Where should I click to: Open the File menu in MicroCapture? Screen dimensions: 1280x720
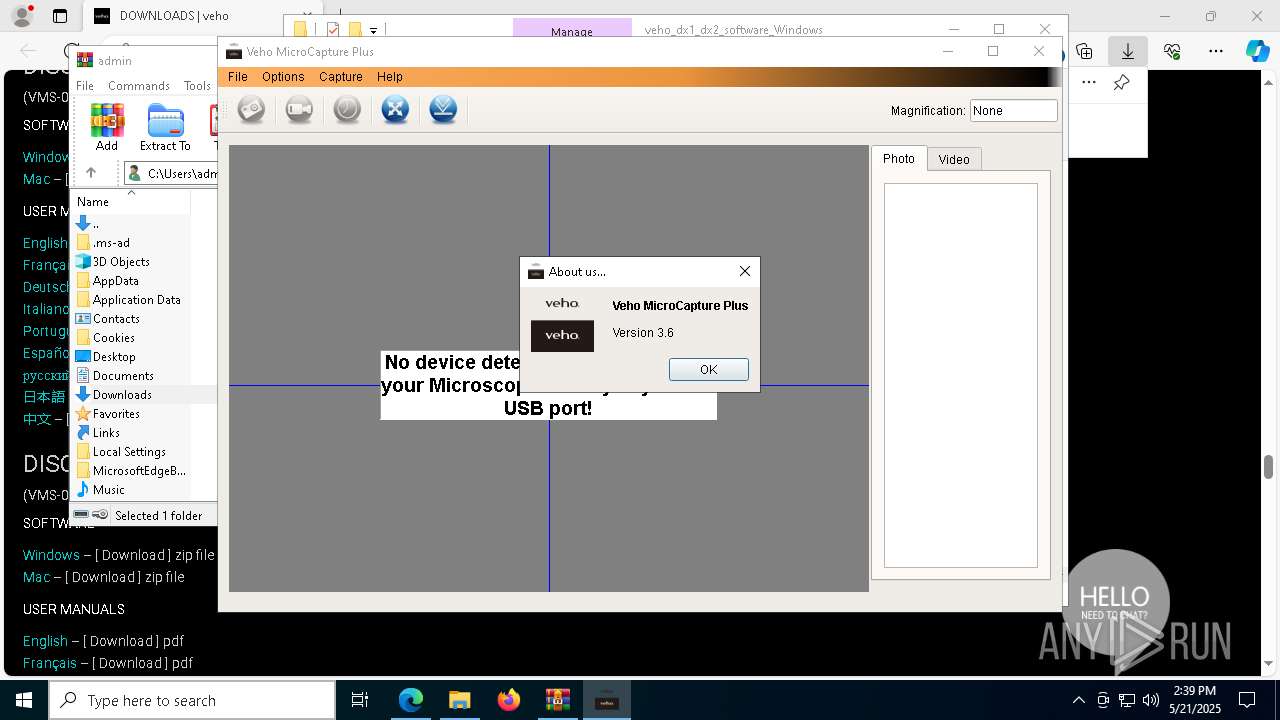[x=238, y=77]
